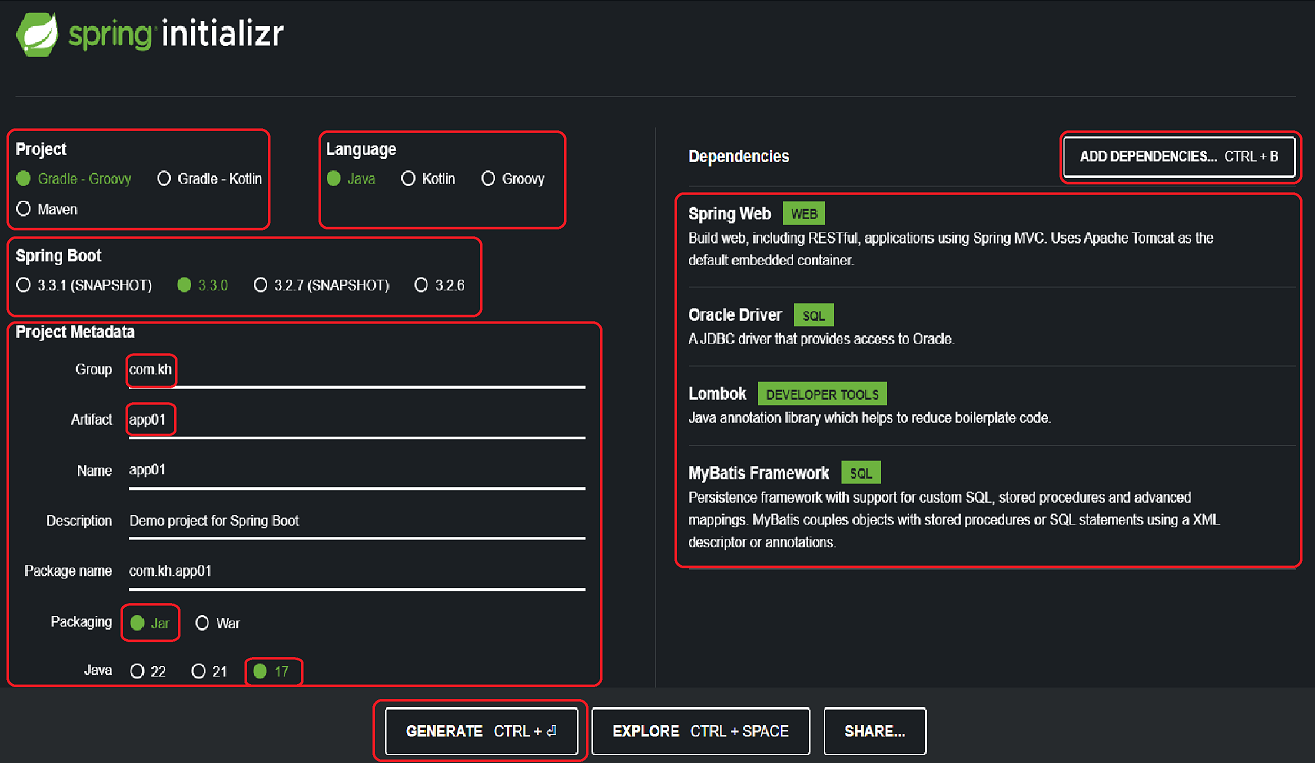Click the Explore button

(700, 731)
